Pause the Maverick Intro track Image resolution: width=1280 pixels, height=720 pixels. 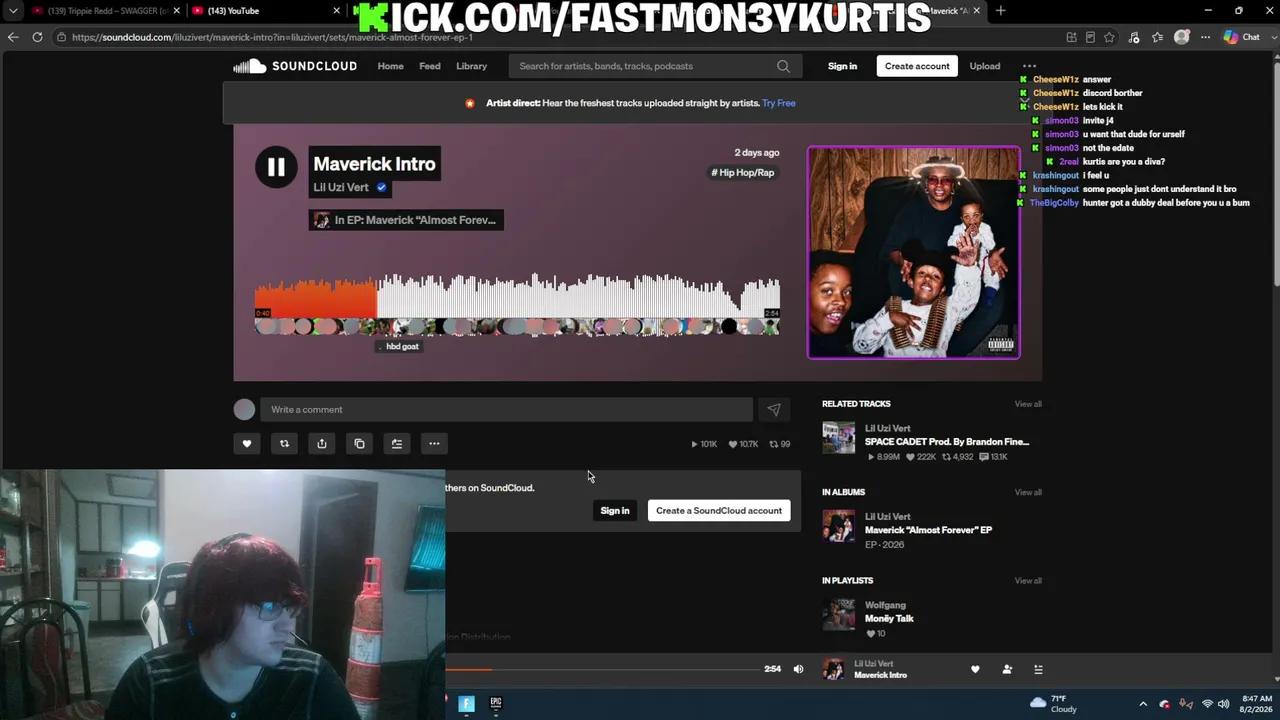point(276,167)
